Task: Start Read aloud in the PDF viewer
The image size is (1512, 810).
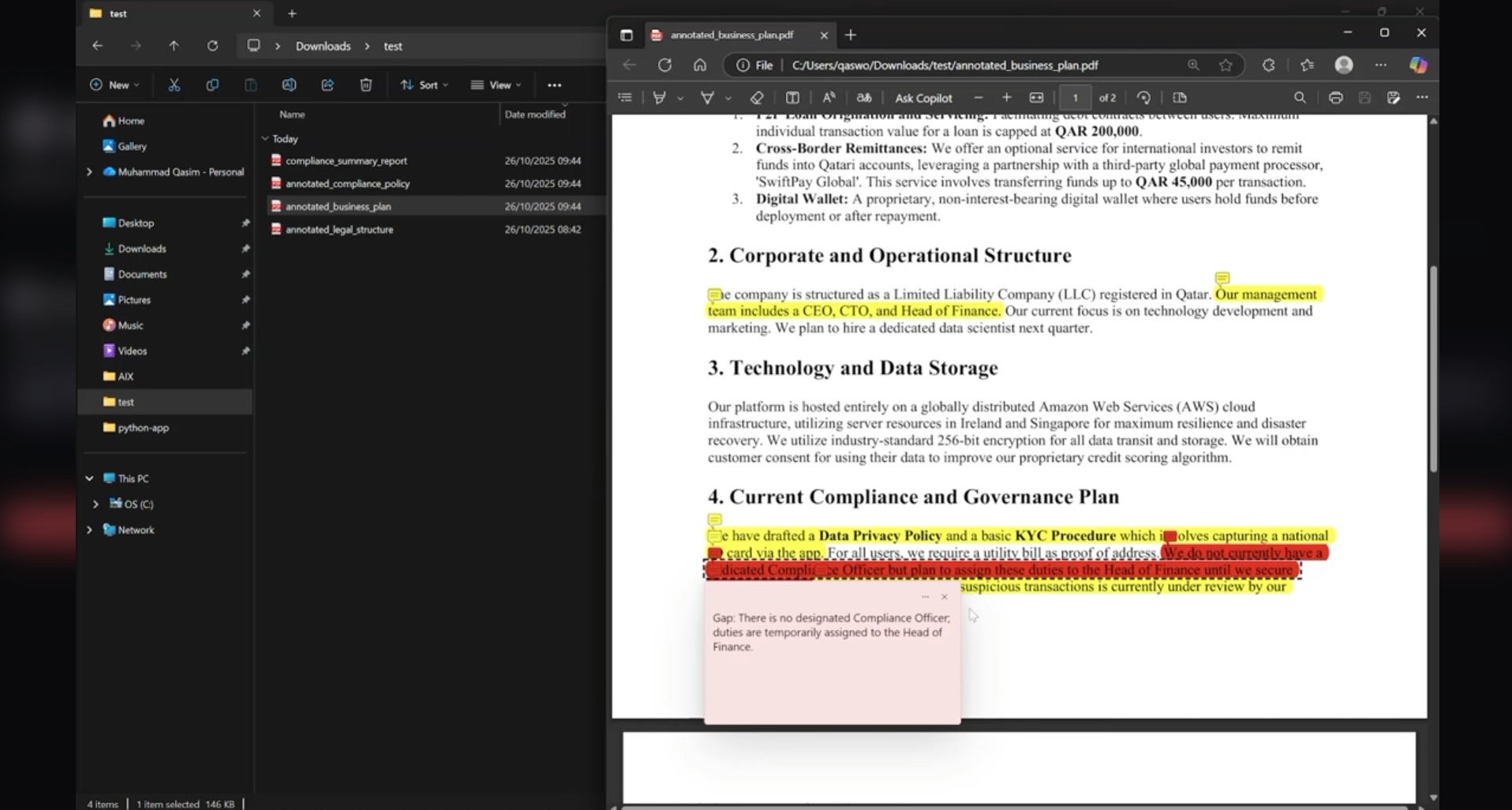Action: pos(829,98)
